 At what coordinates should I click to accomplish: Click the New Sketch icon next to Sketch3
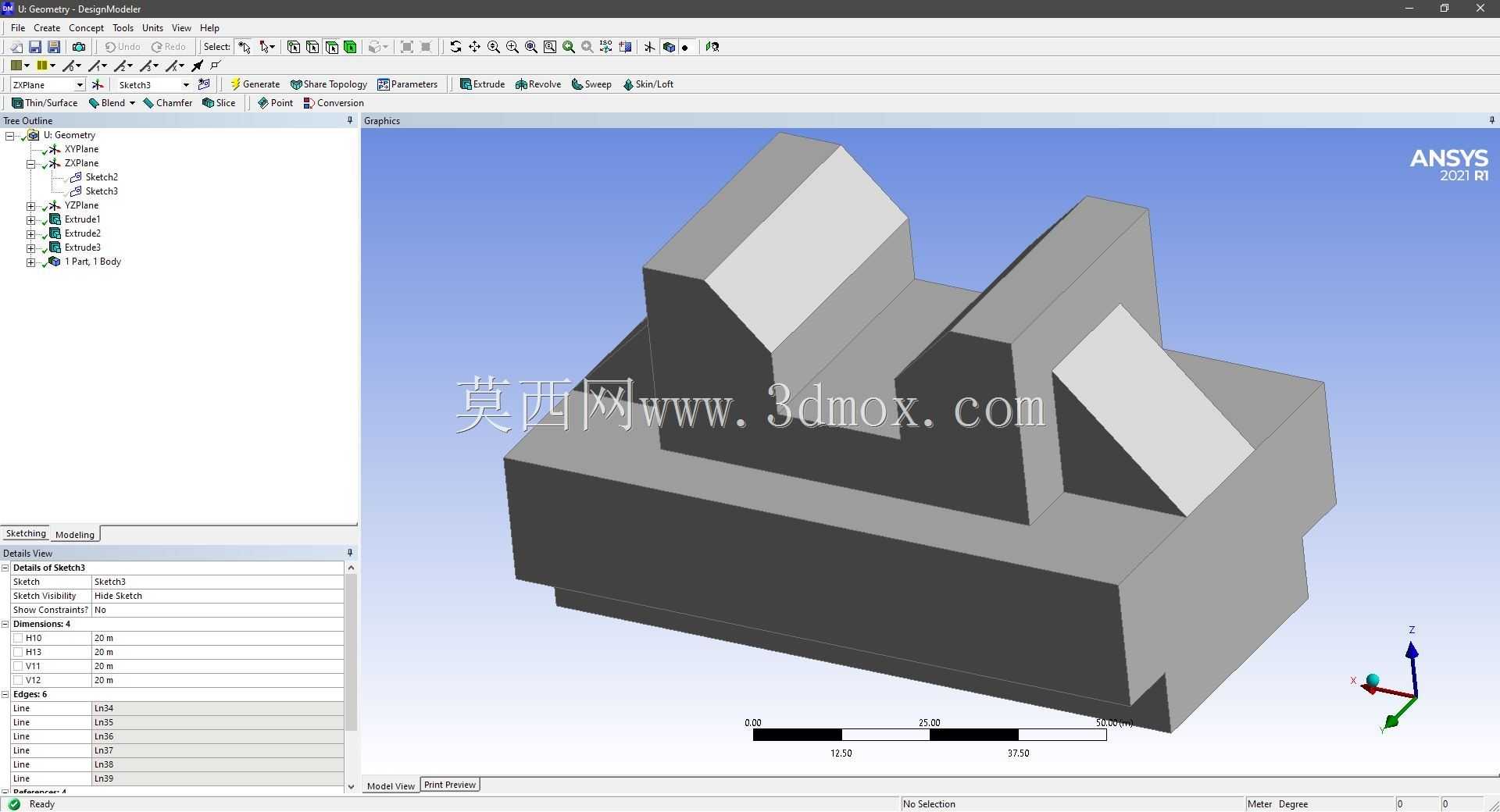[204, 84]
